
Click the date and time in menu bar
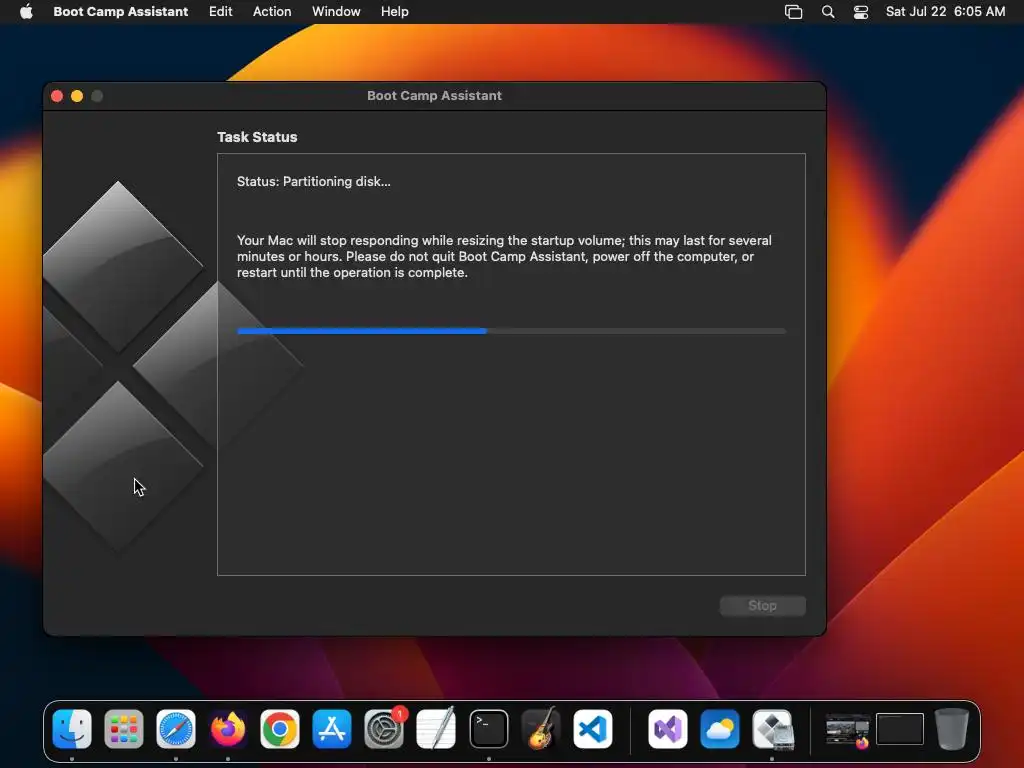pos(945,11)
